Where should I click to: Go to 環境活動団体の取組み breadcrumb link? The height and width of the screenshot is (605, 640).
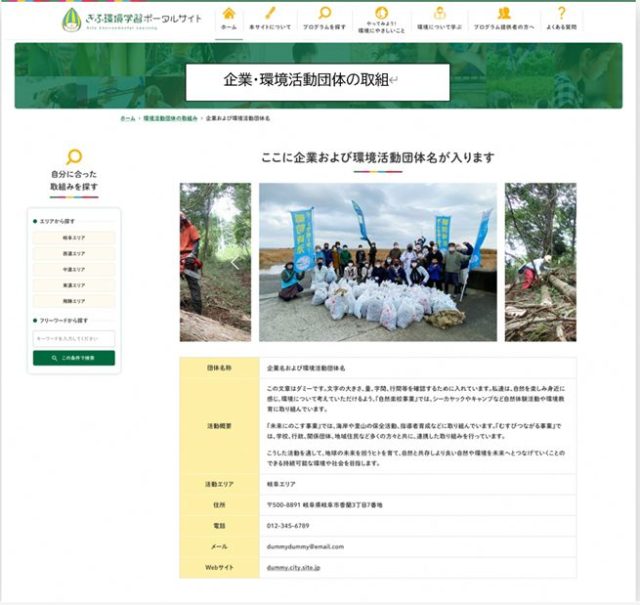169,118
